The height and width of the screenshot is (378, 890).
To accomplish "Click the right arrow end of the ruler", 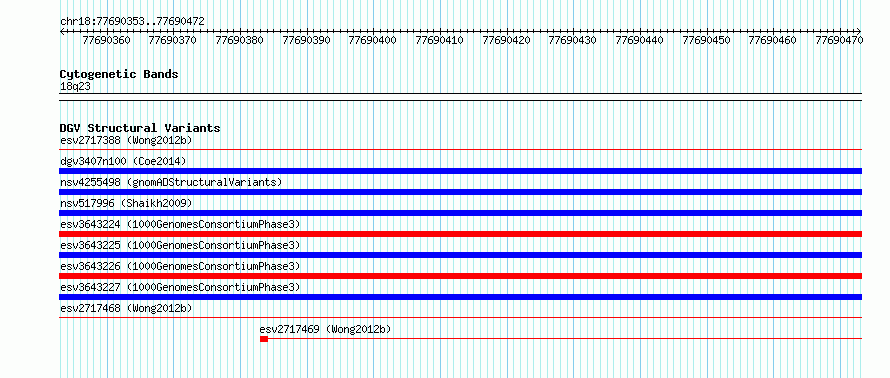I will coord(859,31).
